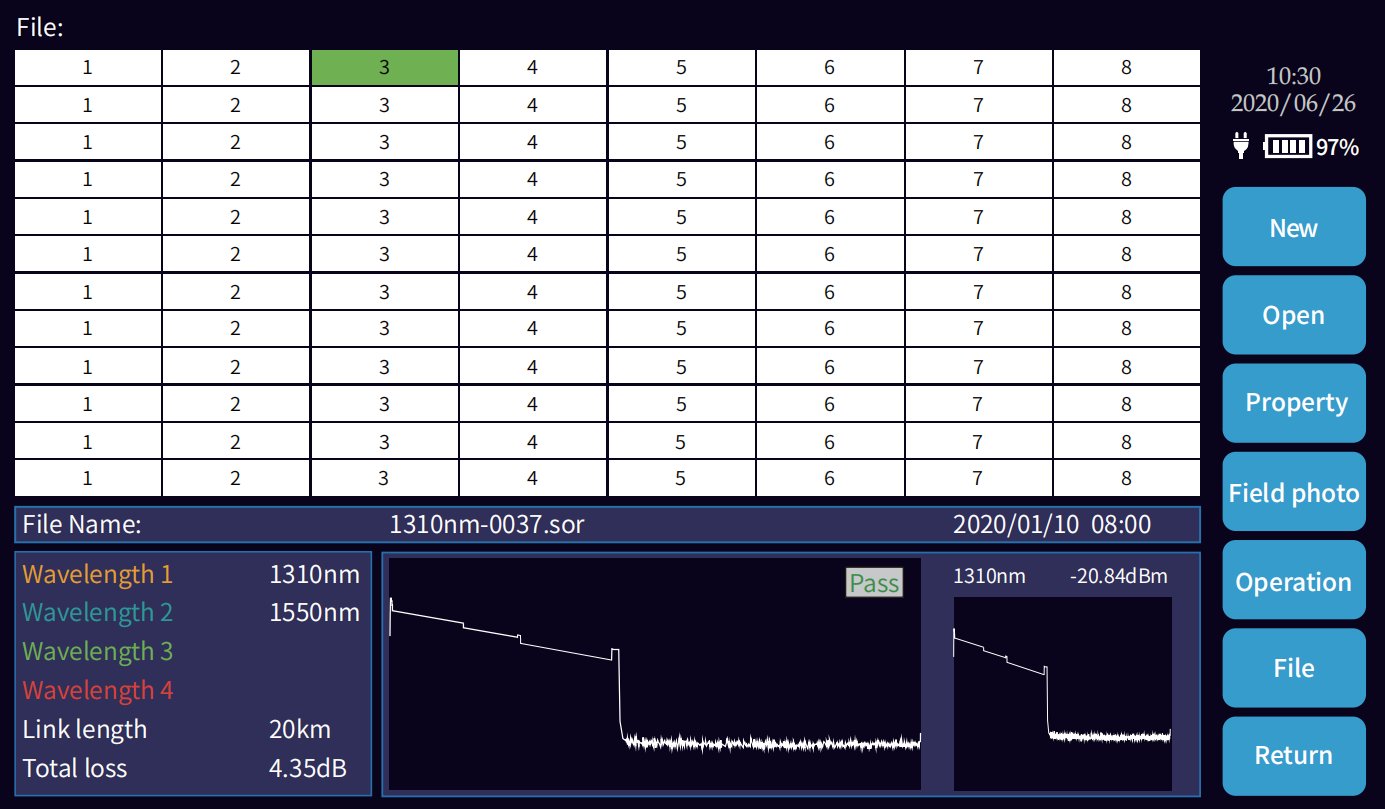
Task: Select the green highlighted cell 3
Action: [x=384, y=68]
